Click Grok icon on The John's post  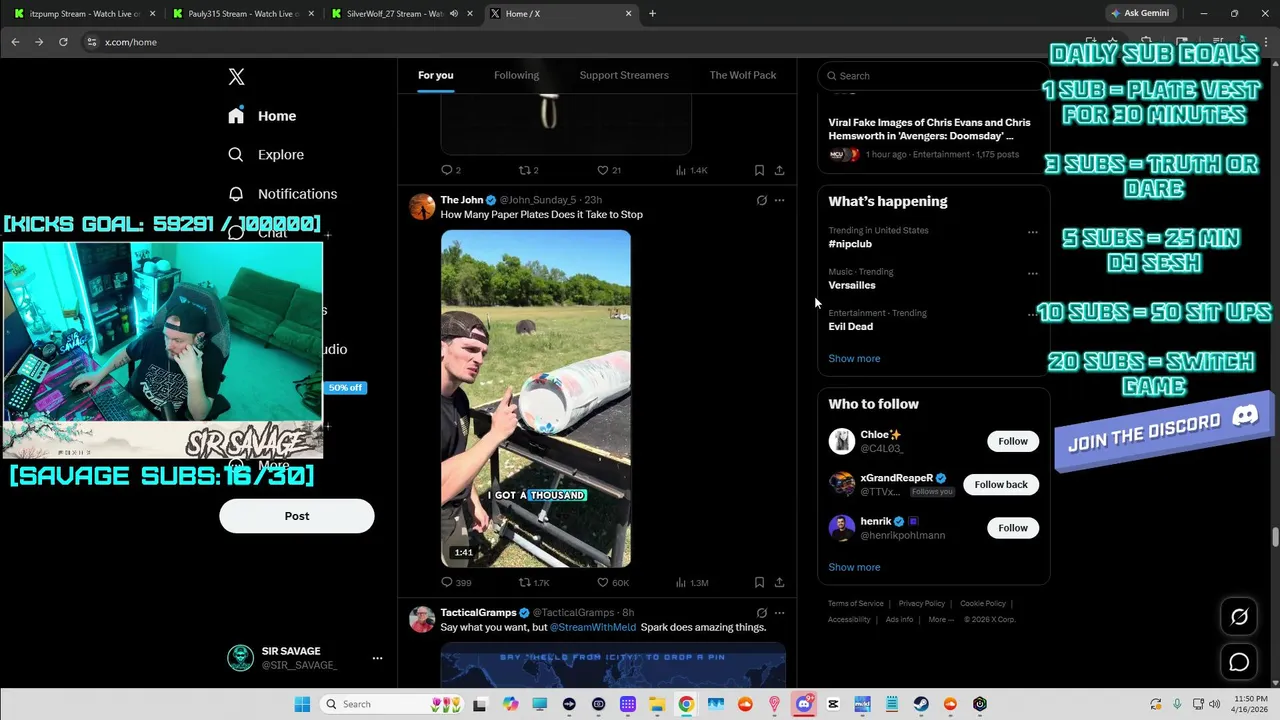[x=762, y=200]
